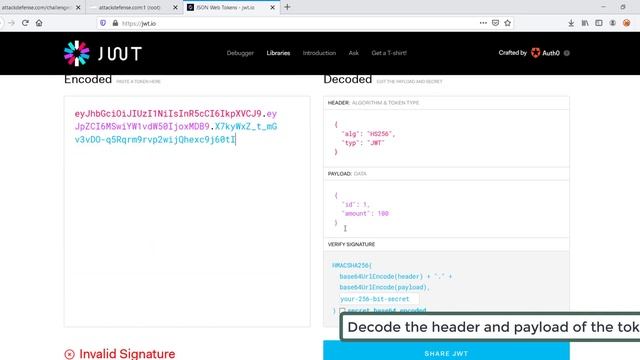Screen dimensions: 640x360
Task: Toggle the sidebar icon in toolbar
Action: pyautogui.click(x=599, y=23)
